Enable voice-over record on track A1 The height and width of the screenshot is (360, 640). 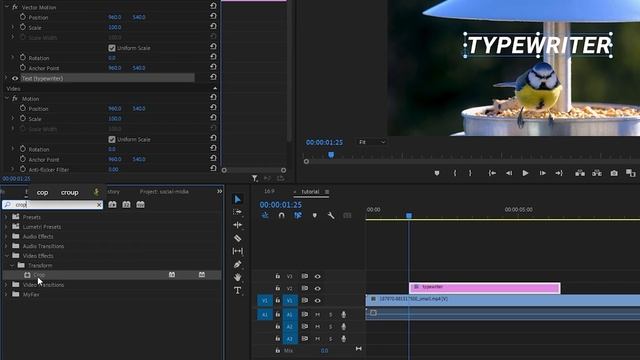coord(344,314)
